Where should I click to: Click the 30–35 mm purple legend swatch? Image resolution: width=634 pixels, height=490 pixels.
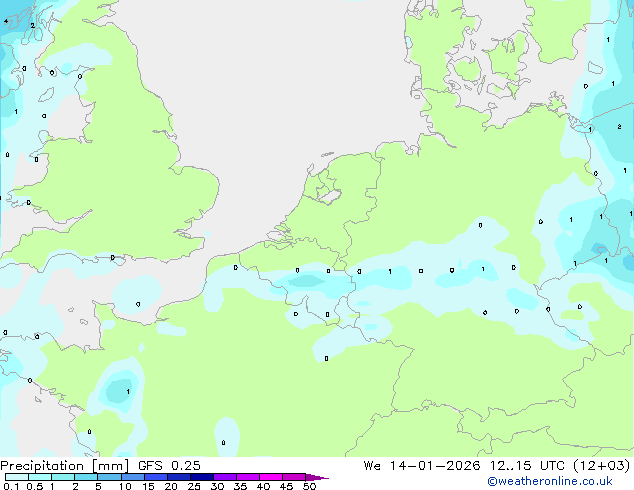pos(224,477)
